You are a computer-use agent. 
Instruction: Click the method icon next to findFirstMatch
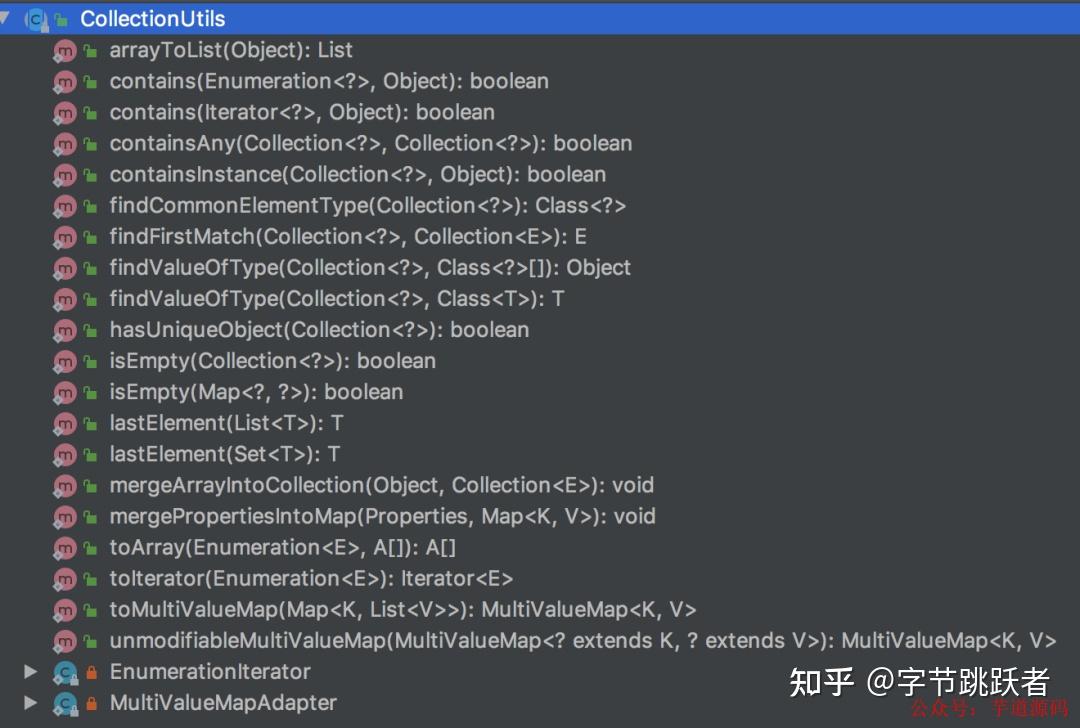pyautogui.click(x=65, y=237)
